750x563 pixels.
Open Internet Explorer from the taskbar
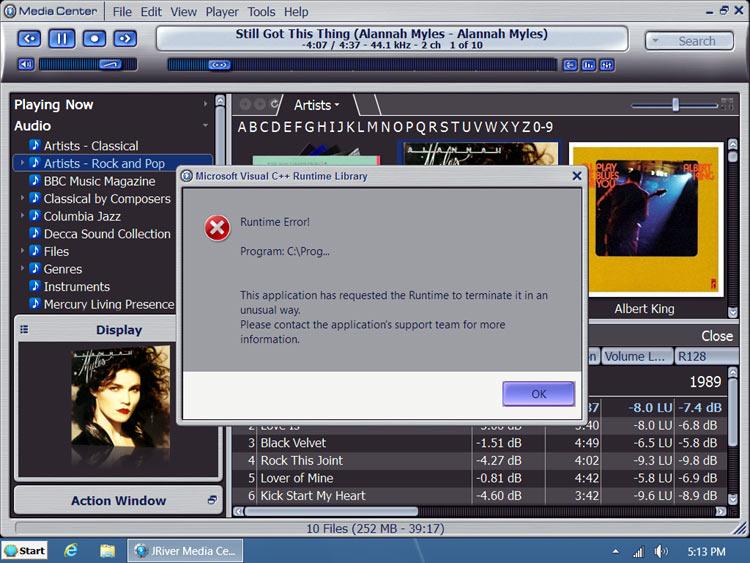71,551
